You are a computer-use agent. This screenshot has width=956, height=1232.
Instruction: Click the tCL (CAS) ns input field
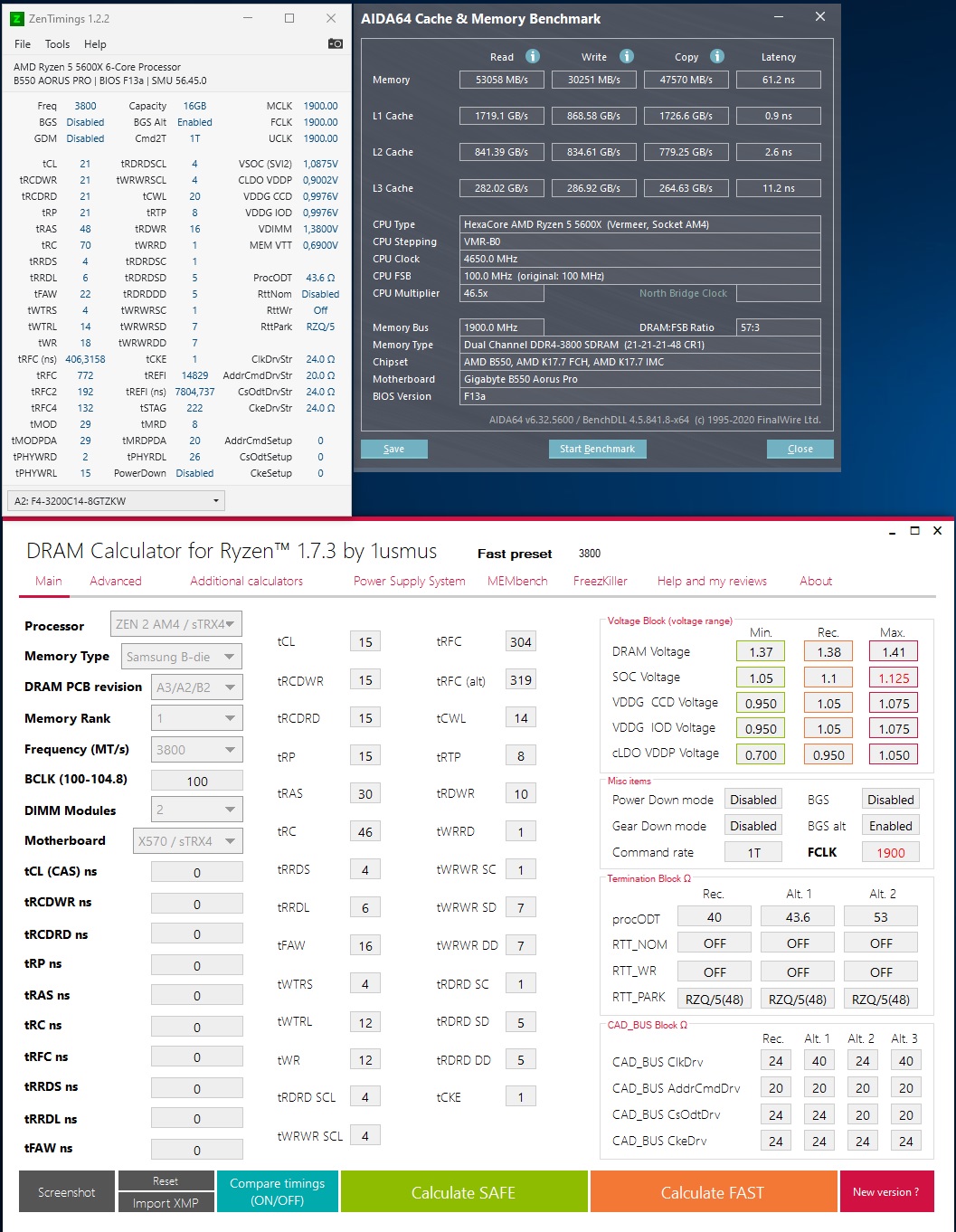pyautogui.click(x=197, y=872)
